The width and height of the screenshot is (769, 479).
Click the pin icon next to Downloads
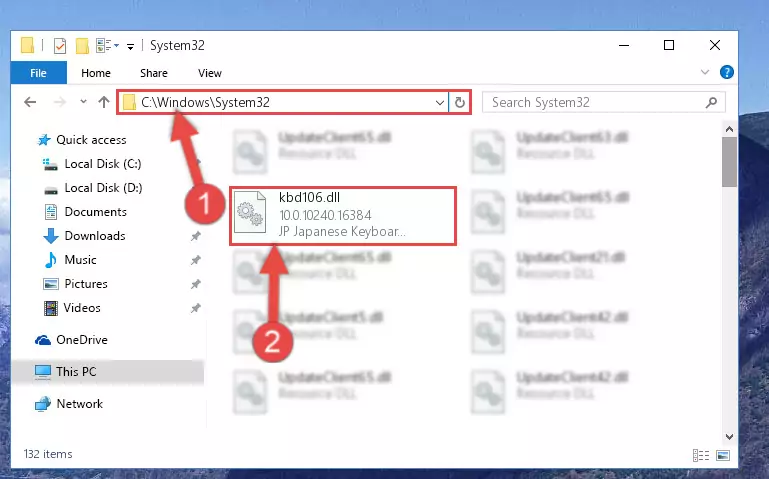(x=196, y=236)
